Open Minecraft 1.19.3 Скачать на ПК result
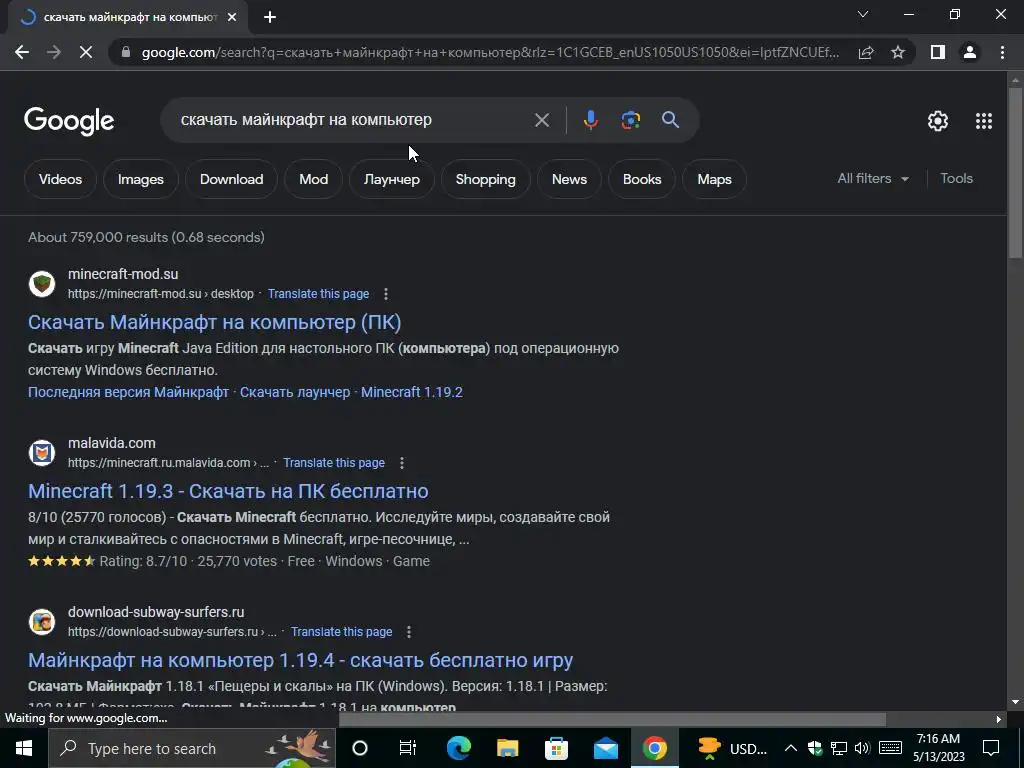The image size is (1024, 768). coord(228,491)
